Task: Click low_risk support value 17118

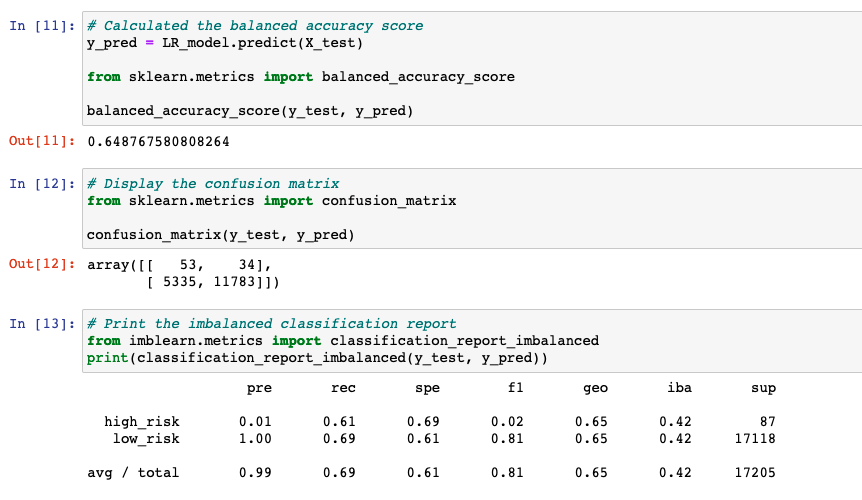Action: pyautogui.click(x=755, y=439)
